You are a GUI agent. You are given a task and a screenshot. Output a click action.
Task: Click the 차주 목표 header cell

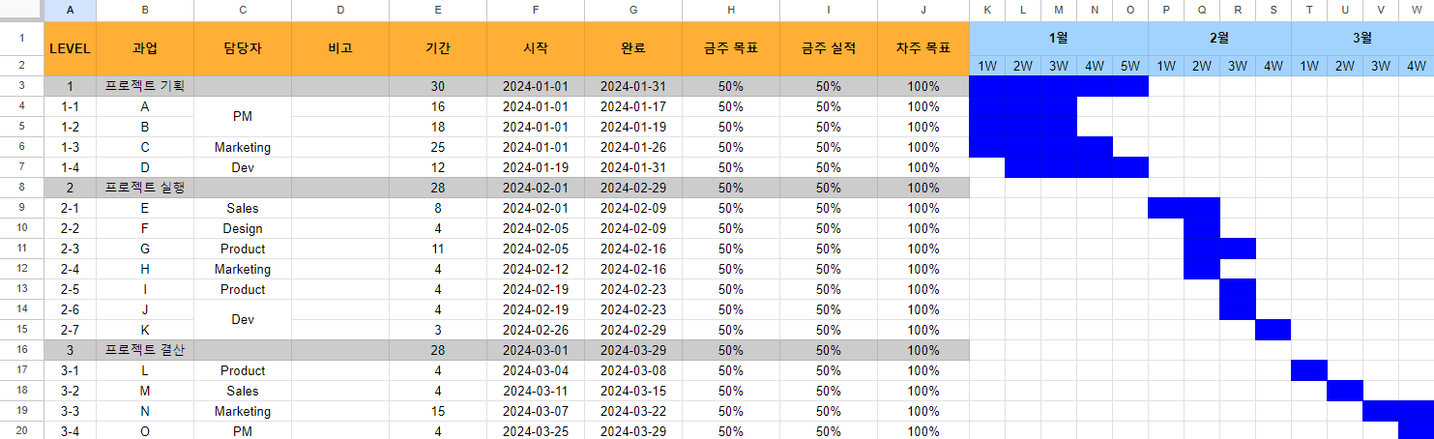(x=923, y=48)
